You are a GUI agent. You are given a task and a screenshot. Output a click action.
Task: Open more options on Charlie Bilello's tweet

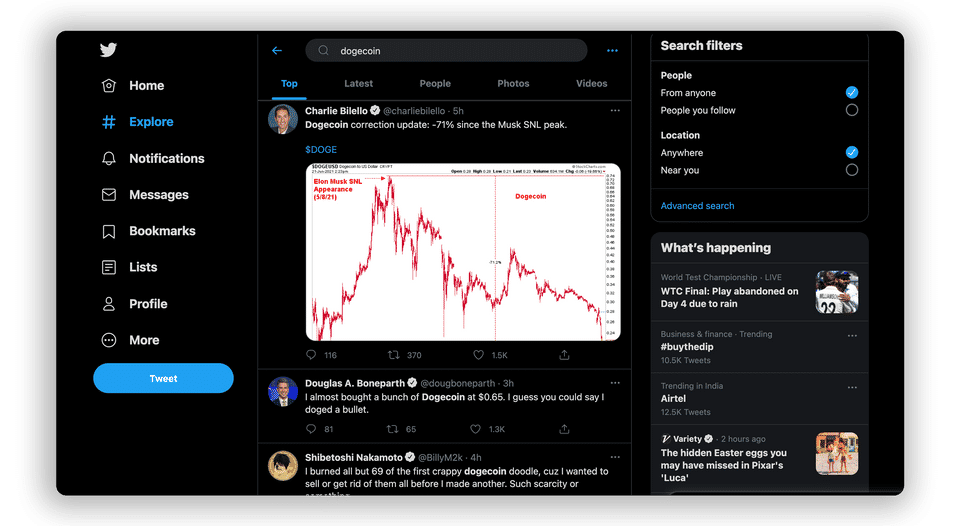615,110
